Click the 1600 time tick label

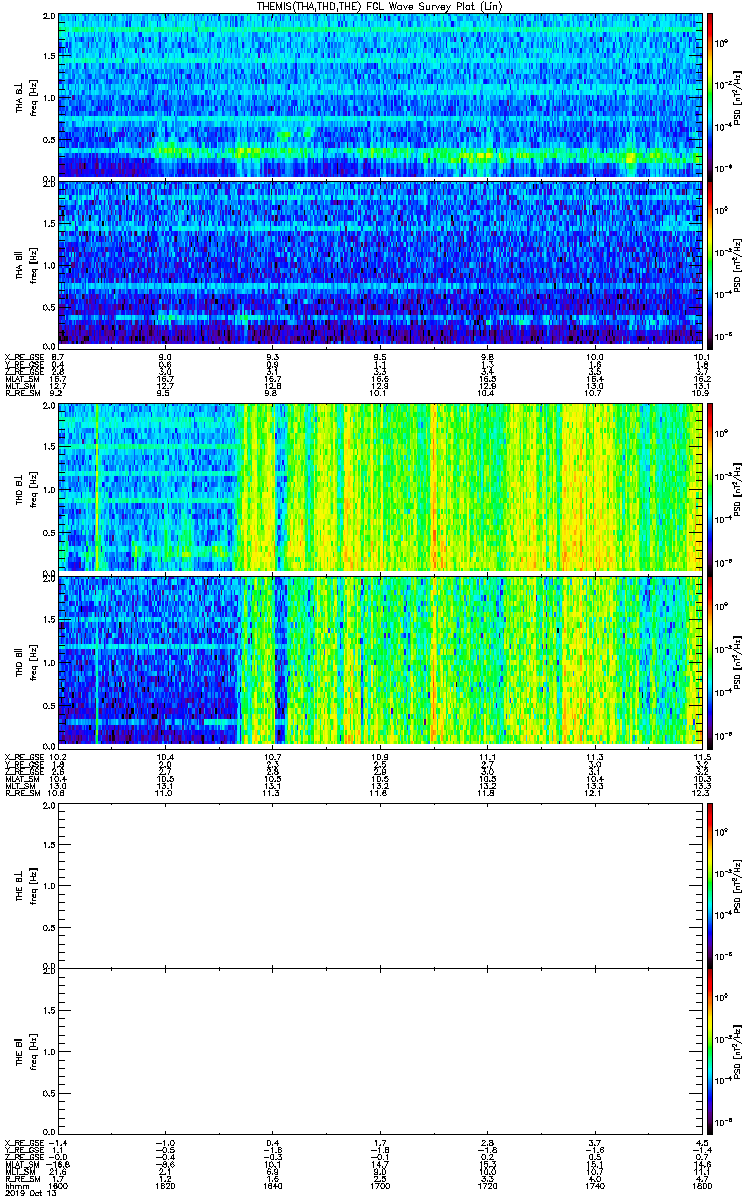click(x=59, y=1185)
